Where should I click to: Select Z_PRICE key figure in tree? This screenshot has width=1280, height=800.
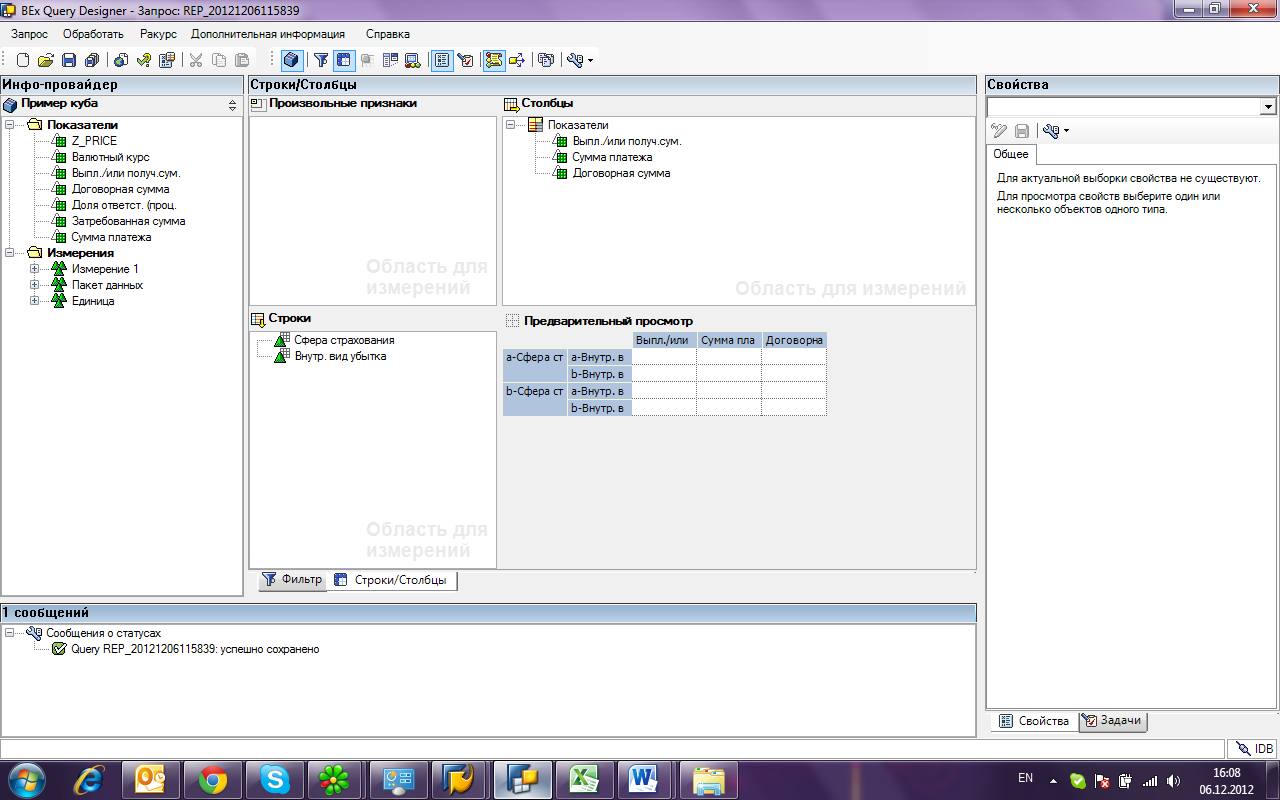[x=94, y=141]
